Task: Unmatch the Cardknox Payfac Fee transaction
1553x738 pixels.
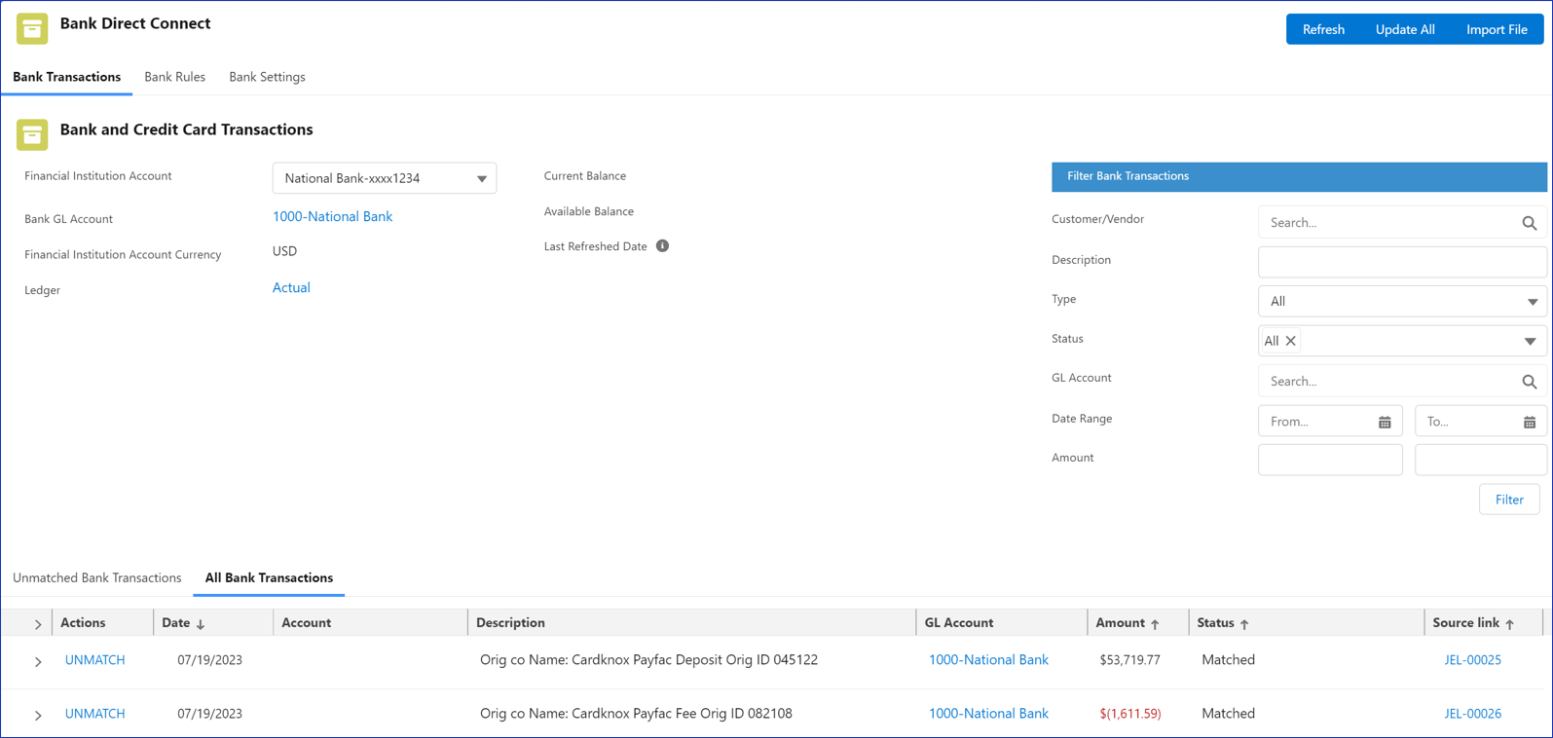Action: coord(95,713)
